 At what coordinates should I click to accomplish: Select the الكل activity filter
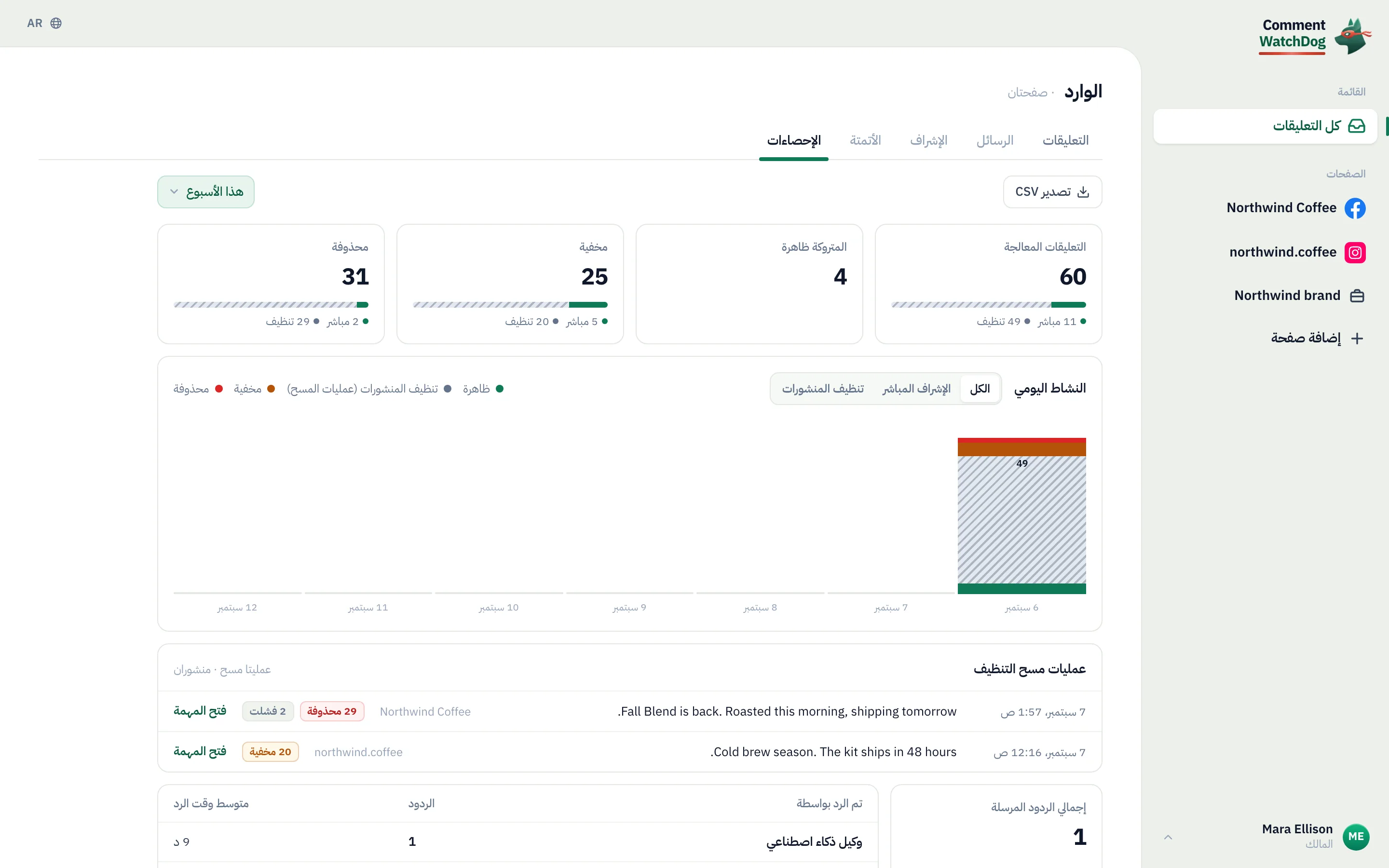(x=980, y=389)
